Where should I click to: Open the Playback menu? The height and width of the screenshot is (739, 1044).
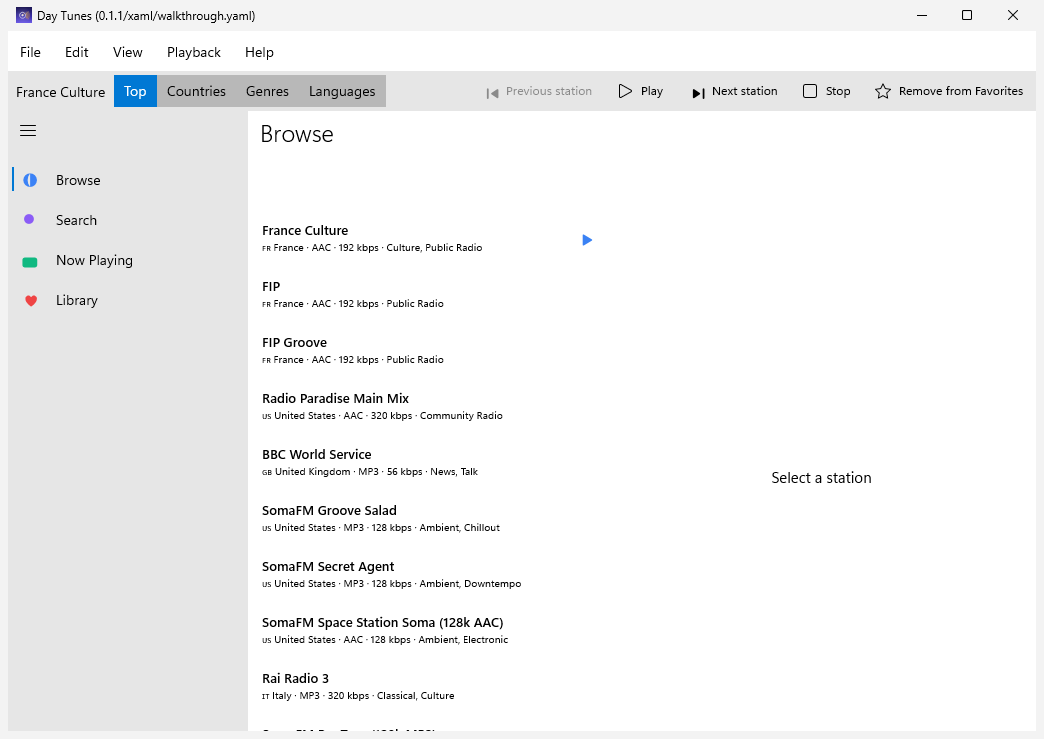pos(194,52)
